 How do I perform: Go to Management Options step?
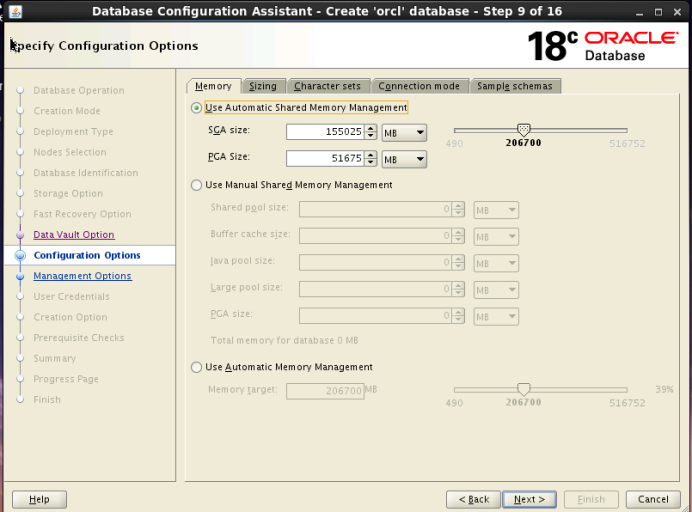(83, 276)
